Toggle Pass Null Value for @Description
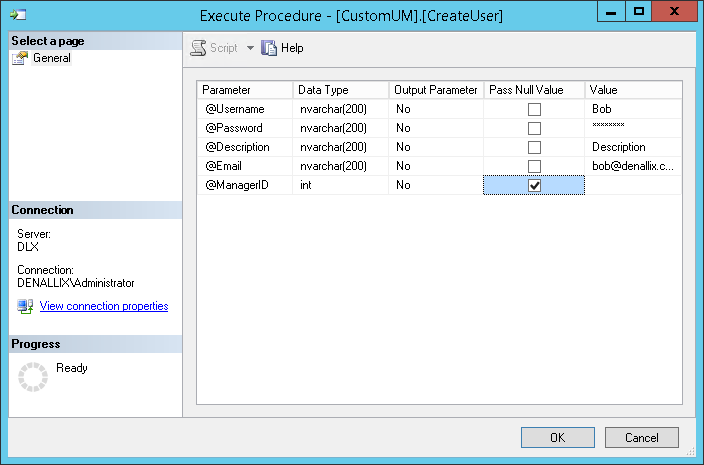The height and width of the screenshot is (465, 704). [x=534, y=147]
